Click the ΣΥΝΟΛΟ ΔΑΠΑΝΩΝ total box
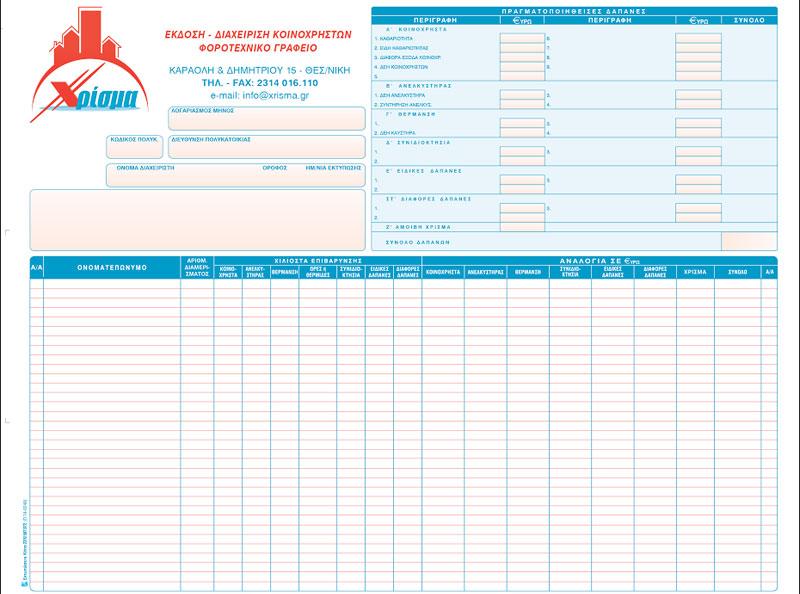Image resolution: width=800 pixels, height=594 pixels. [749, 242]
